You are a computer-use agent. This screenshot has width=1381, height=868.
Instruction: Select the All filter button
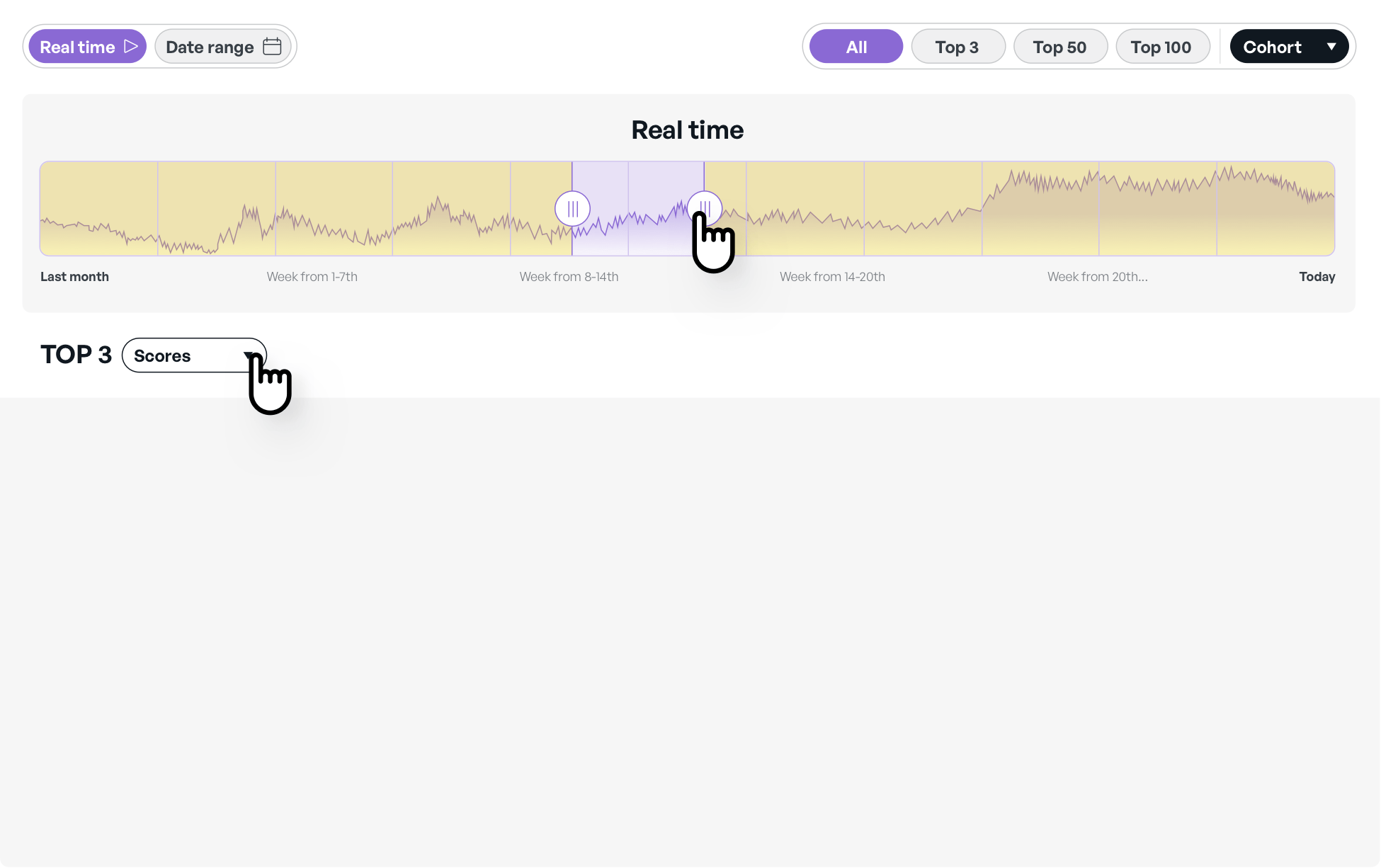pos(856,46)
